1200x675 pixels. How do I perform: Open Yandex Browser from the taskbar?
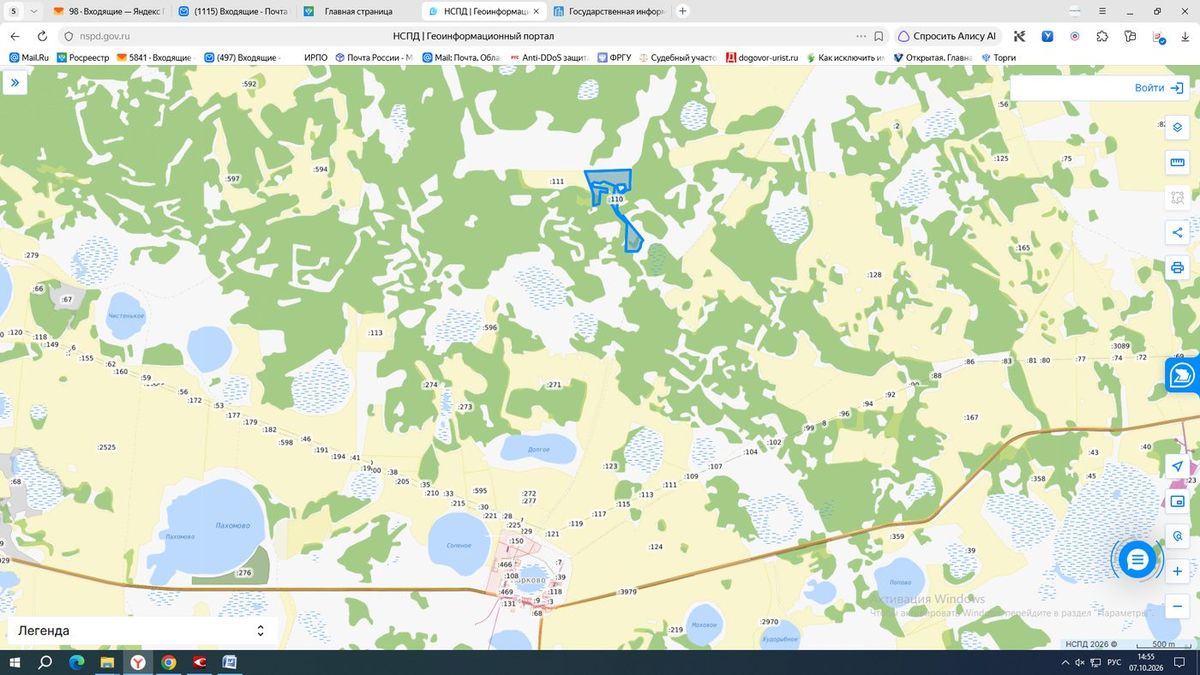(x=138, y=662)
